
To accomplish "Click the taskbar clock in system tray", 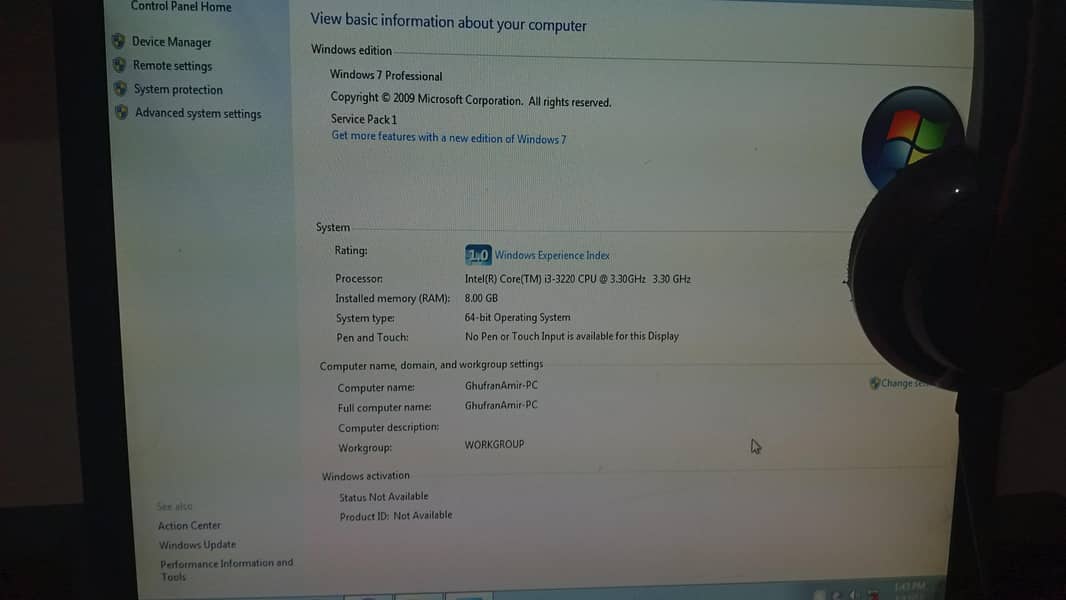I will pos(910,590).
